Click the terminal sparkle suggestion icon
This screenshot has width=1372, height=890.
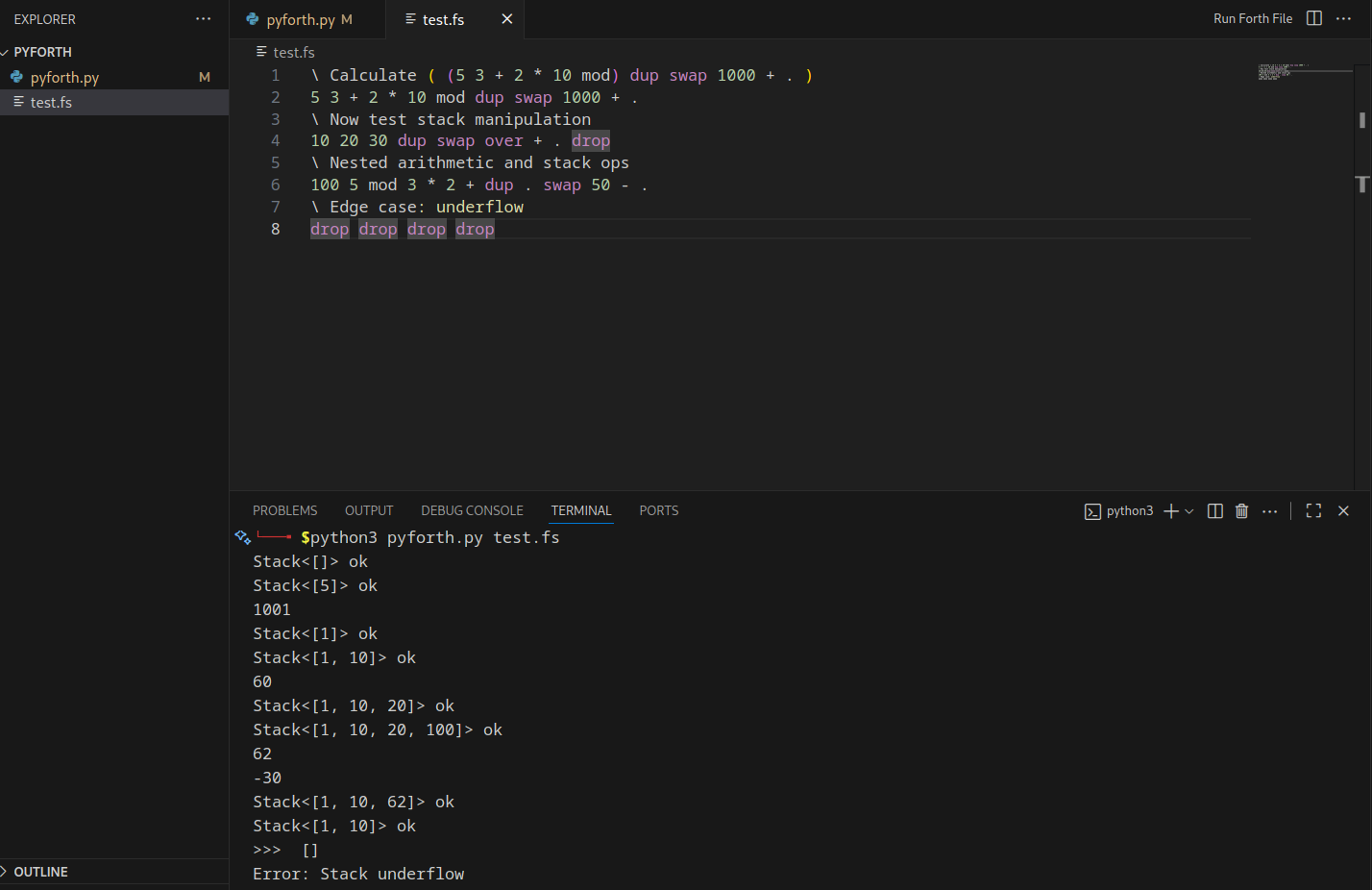click(x=242, y=537)
